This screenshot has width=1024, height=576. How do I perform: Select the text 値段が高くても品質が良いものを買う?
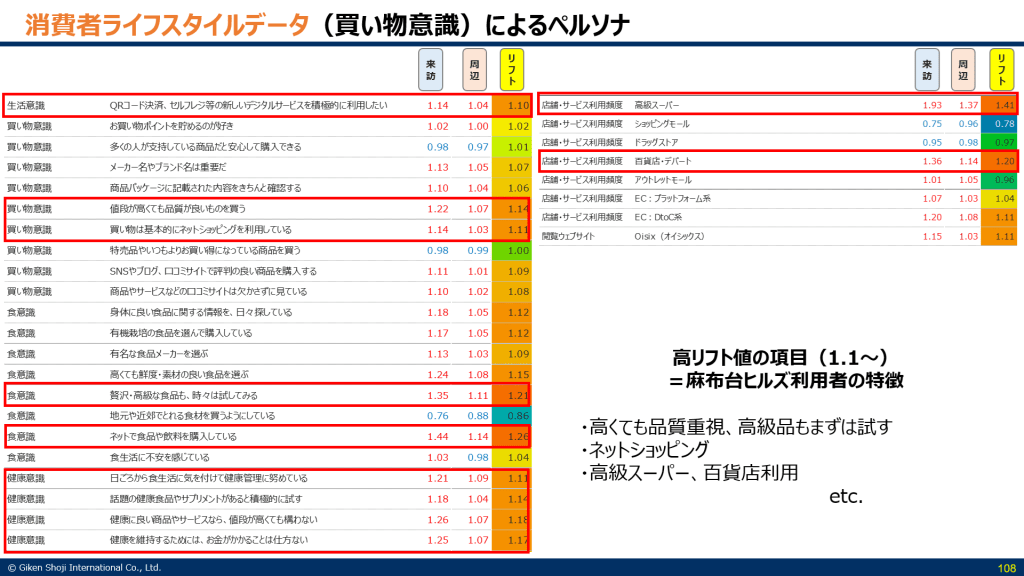tap(178, 209)
